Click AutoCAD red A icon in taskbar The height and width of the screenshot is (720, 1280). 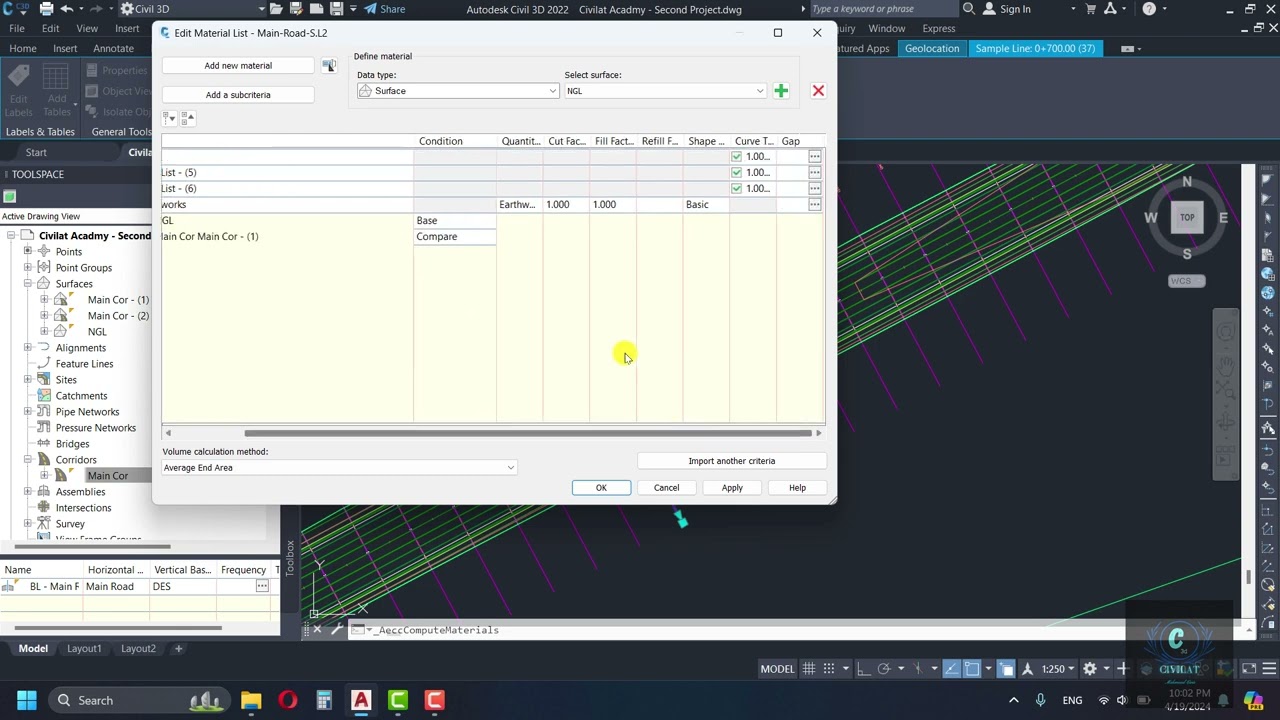pos(361,700)
